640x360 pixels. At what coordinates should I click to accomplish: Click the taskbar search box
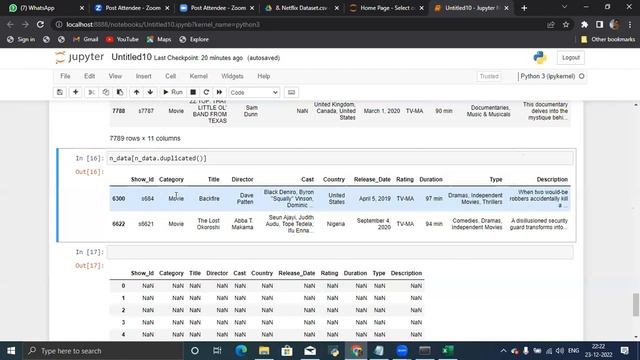click(103, 351)
